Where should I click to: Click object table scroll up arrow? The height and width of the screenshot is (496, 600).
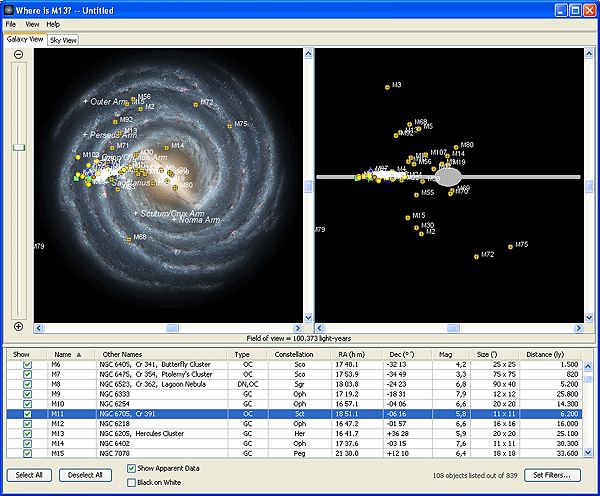point(588,366)
